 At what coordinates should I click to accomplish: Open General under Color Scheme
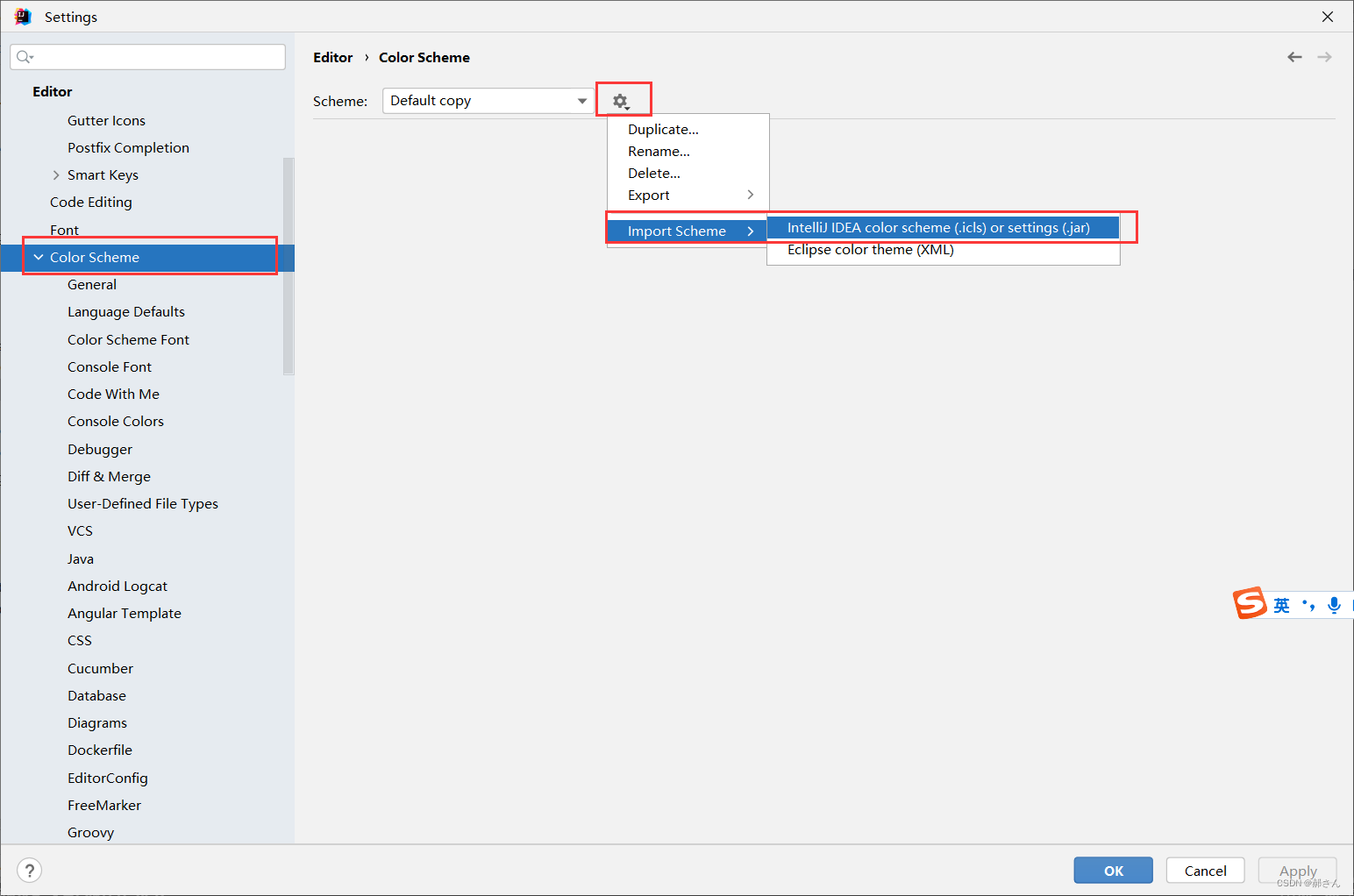92,284
